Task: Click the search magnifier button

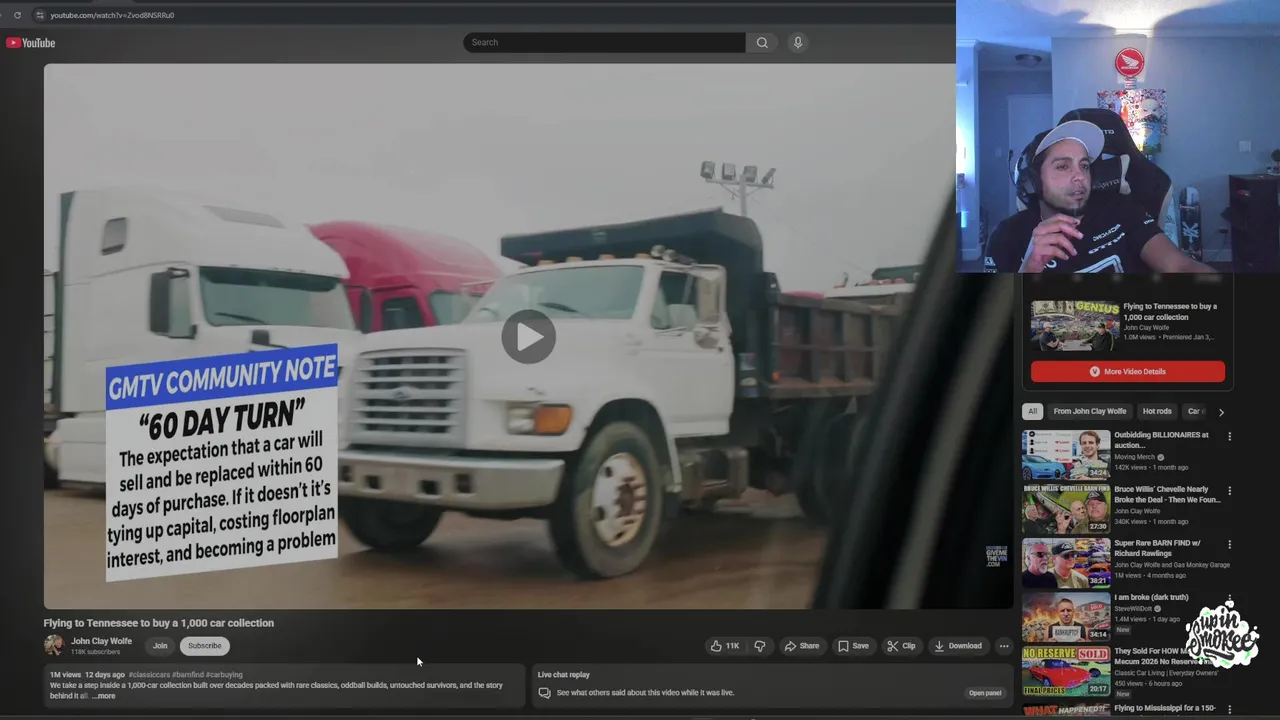Action: click(762, 42)
